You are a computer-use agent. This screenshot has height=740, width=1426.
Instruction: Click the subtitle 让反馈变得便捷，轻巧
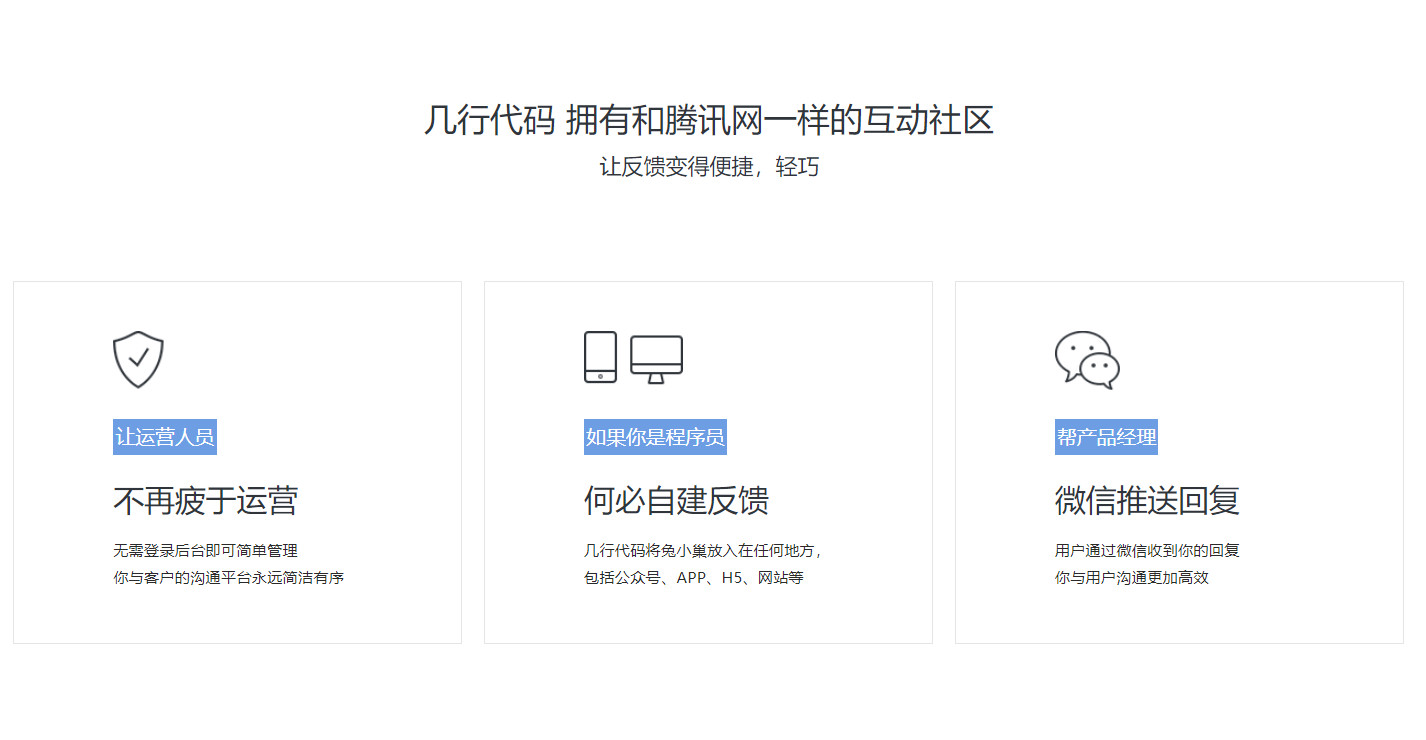coord(709,167)
